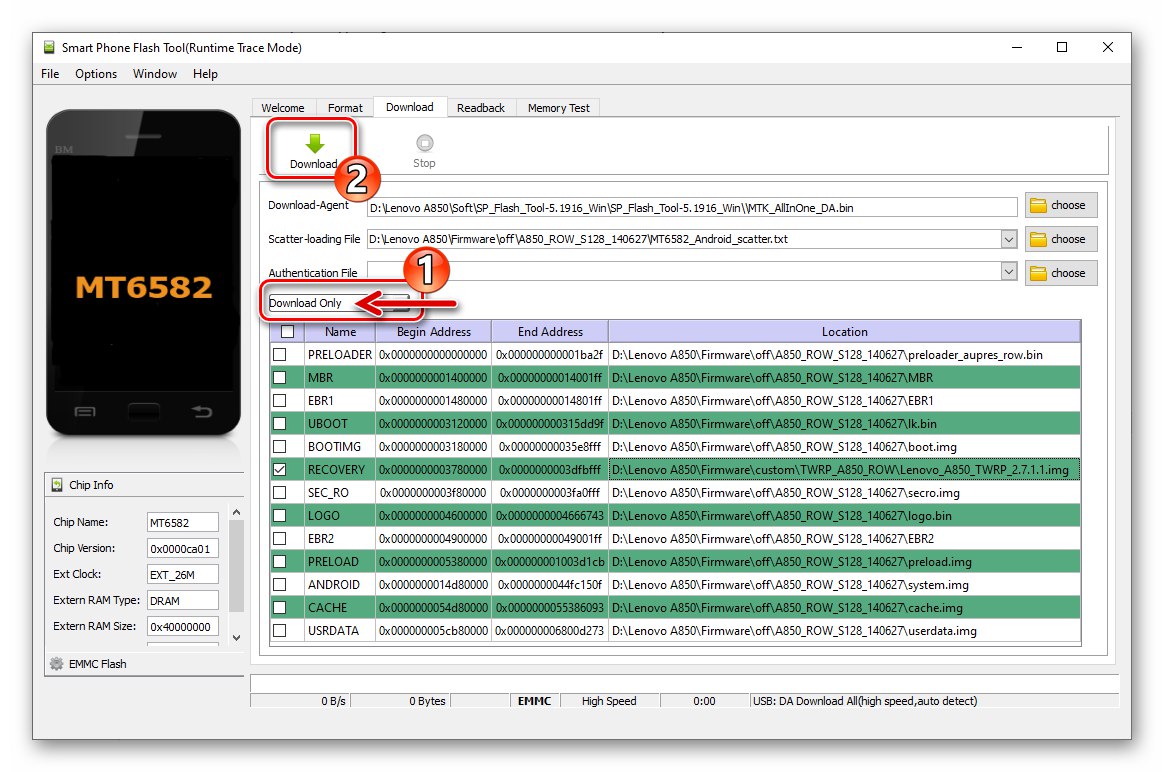Viewport: 1164px width, 772px height.
Task: Toggle the select-all checkbox in table header
Action: tap(287, 332)
